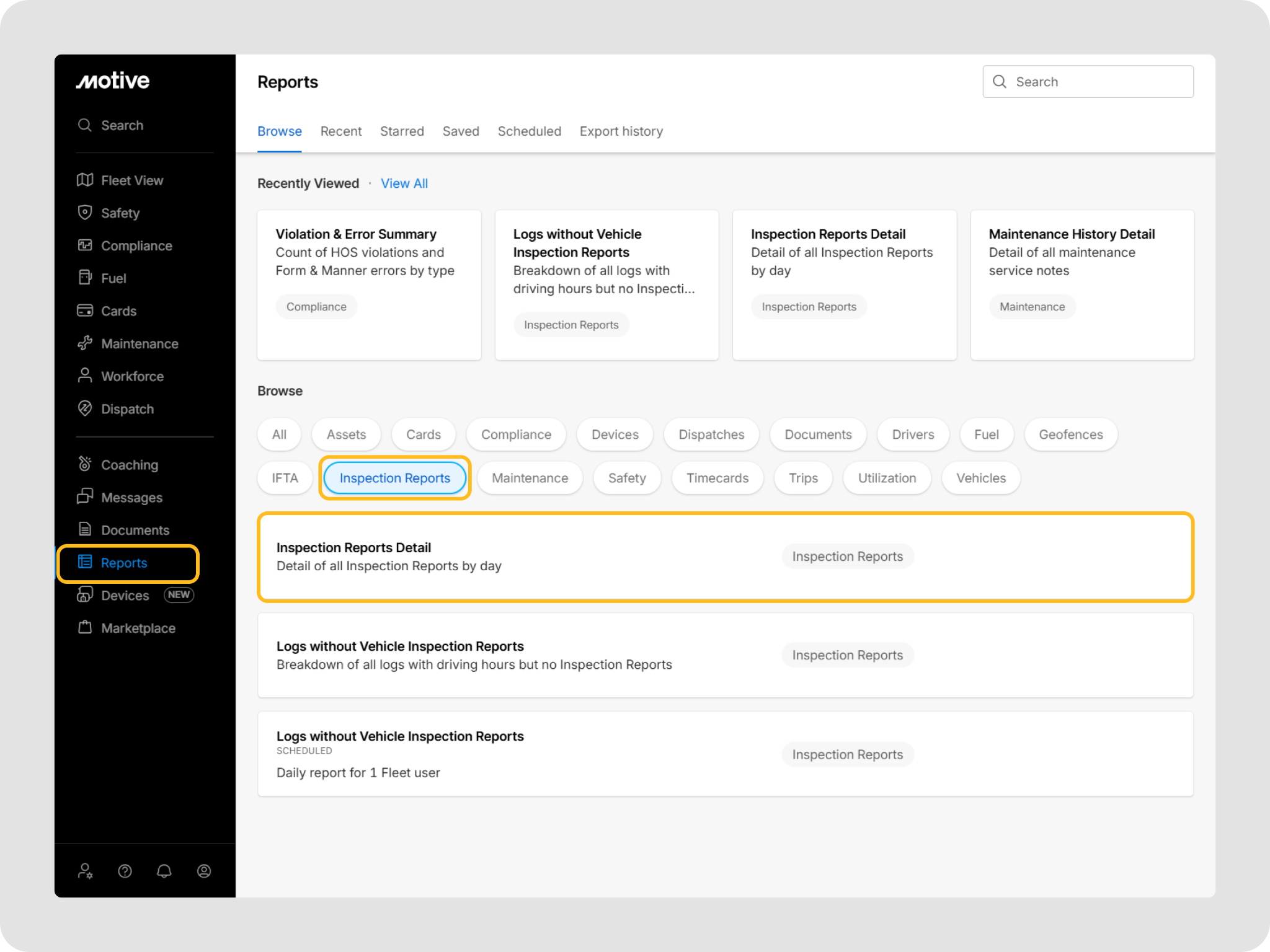This screenshot has height=952, width=1270.
Task: Toggle the Vehicles category chip
Action: point(980,478)
